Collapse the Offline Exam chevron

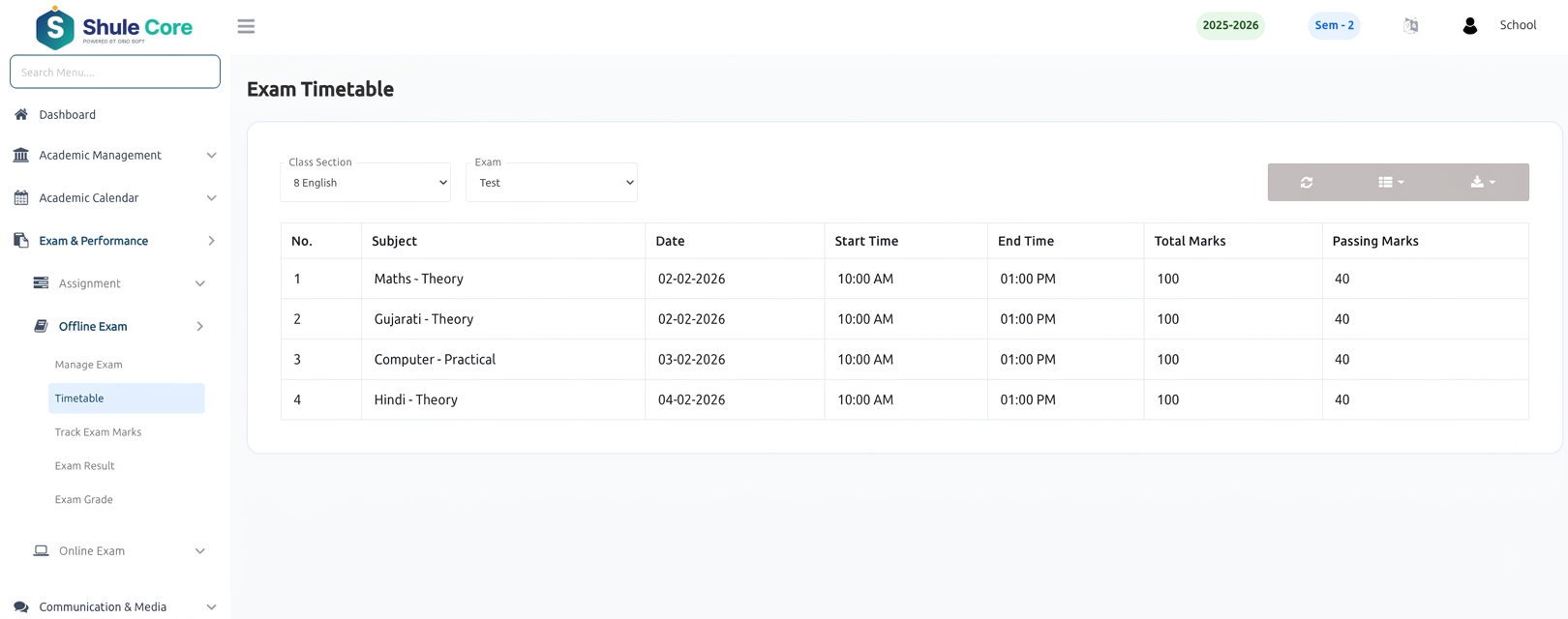tap(200, 326)
